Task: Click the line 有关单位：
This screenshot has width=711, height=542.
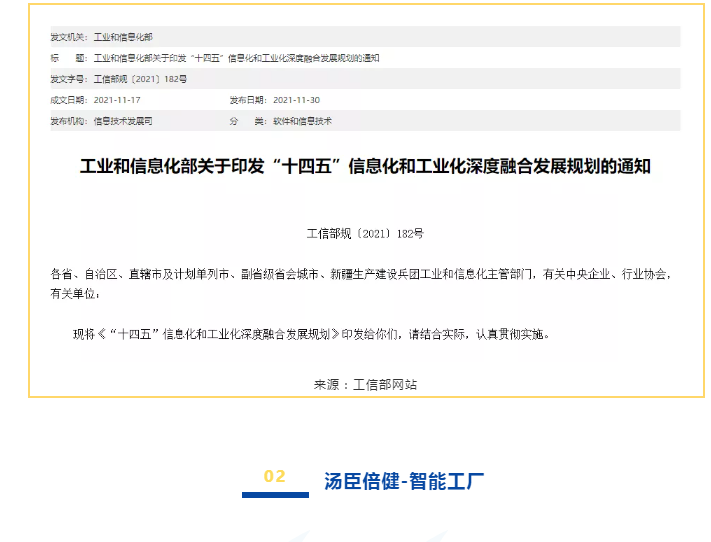Action: (75, 294)
